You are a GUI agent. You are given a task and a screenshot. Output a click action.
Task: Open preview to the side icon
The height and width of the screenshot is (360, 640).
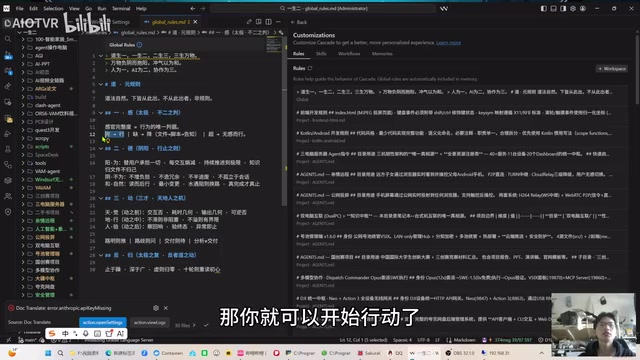pos(258,22)
